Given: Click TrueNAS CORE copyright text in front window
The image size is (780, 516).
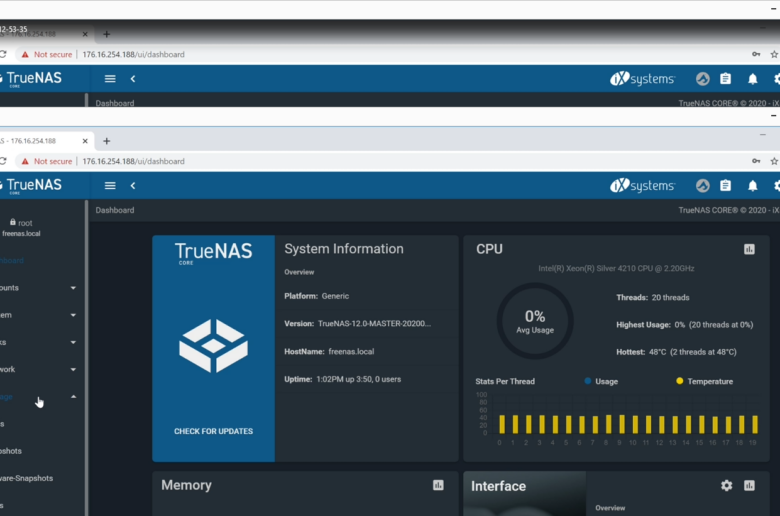Looking at the screenshot, I should (729, 210).
